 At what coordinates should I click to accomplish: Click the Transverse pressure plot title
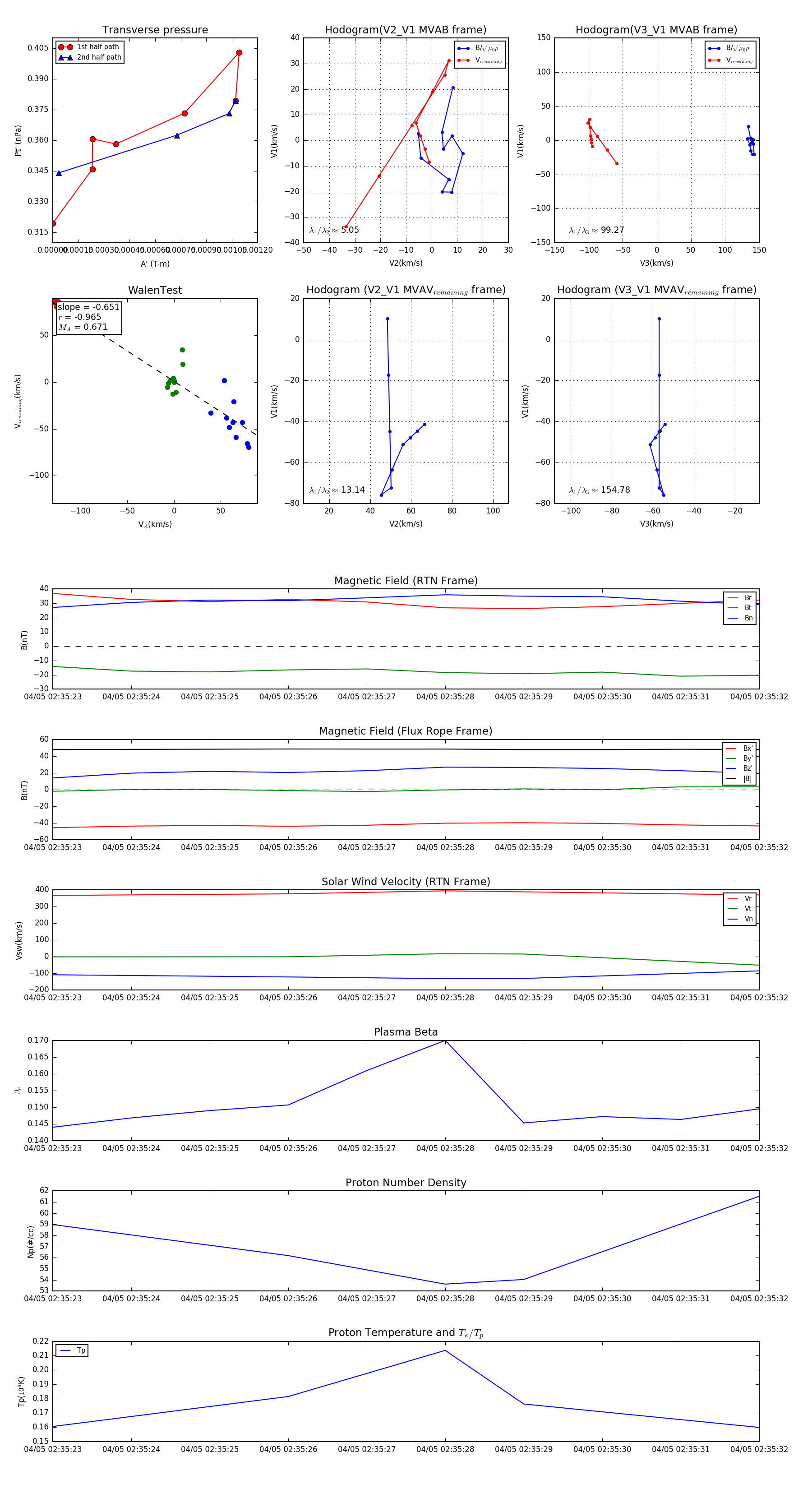pyautogui.click(x=155, y=30)
